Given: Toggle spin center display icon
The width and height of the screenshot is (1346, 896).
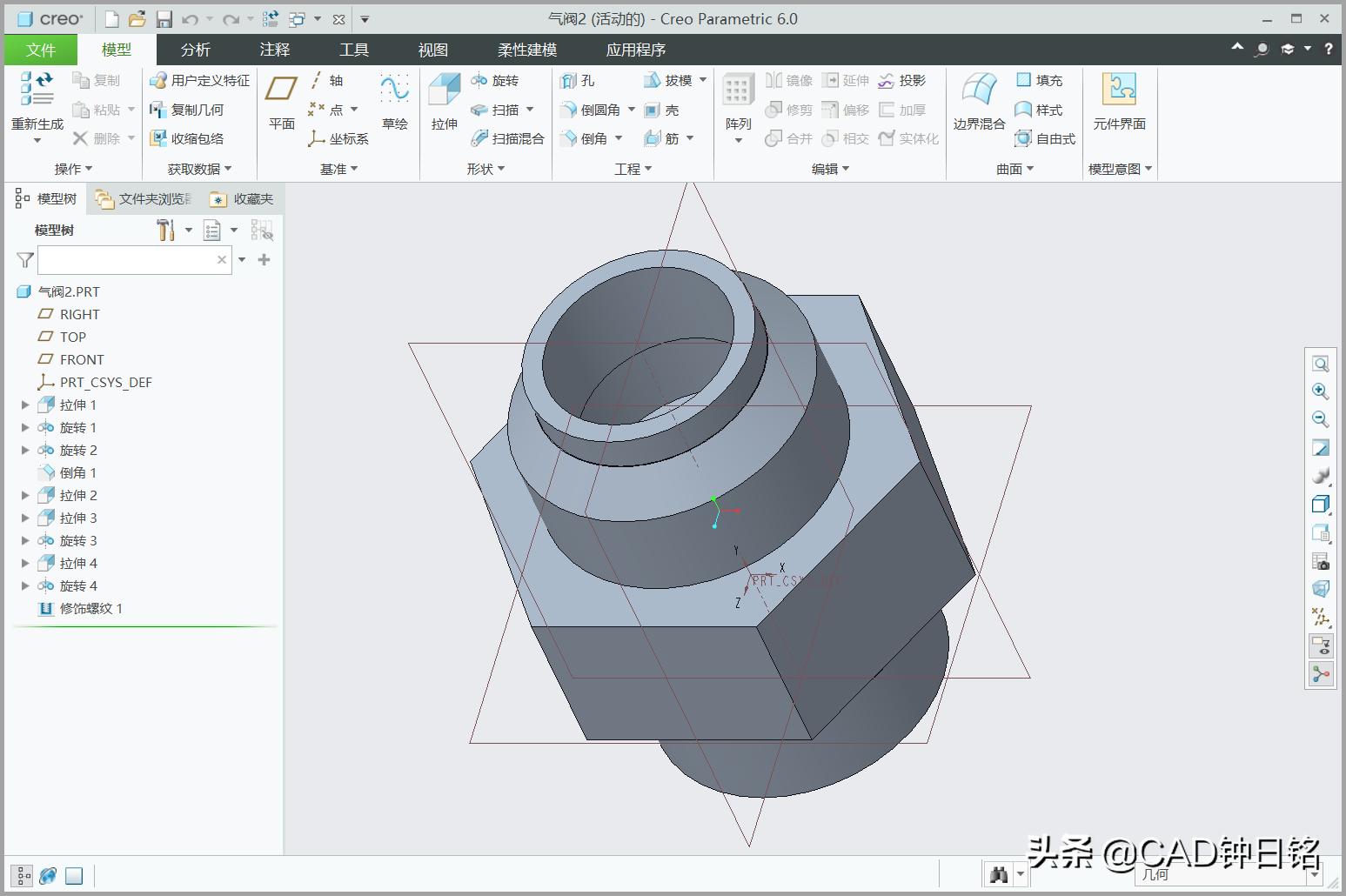Looking at the screenshot, I should 1320,674.
